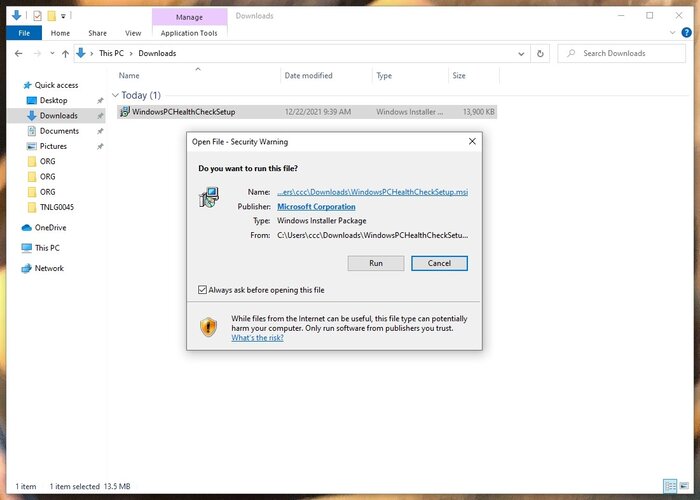Switch to Details view in status bar
Viewport: 700px width, 500px height.
click(670, 486)
